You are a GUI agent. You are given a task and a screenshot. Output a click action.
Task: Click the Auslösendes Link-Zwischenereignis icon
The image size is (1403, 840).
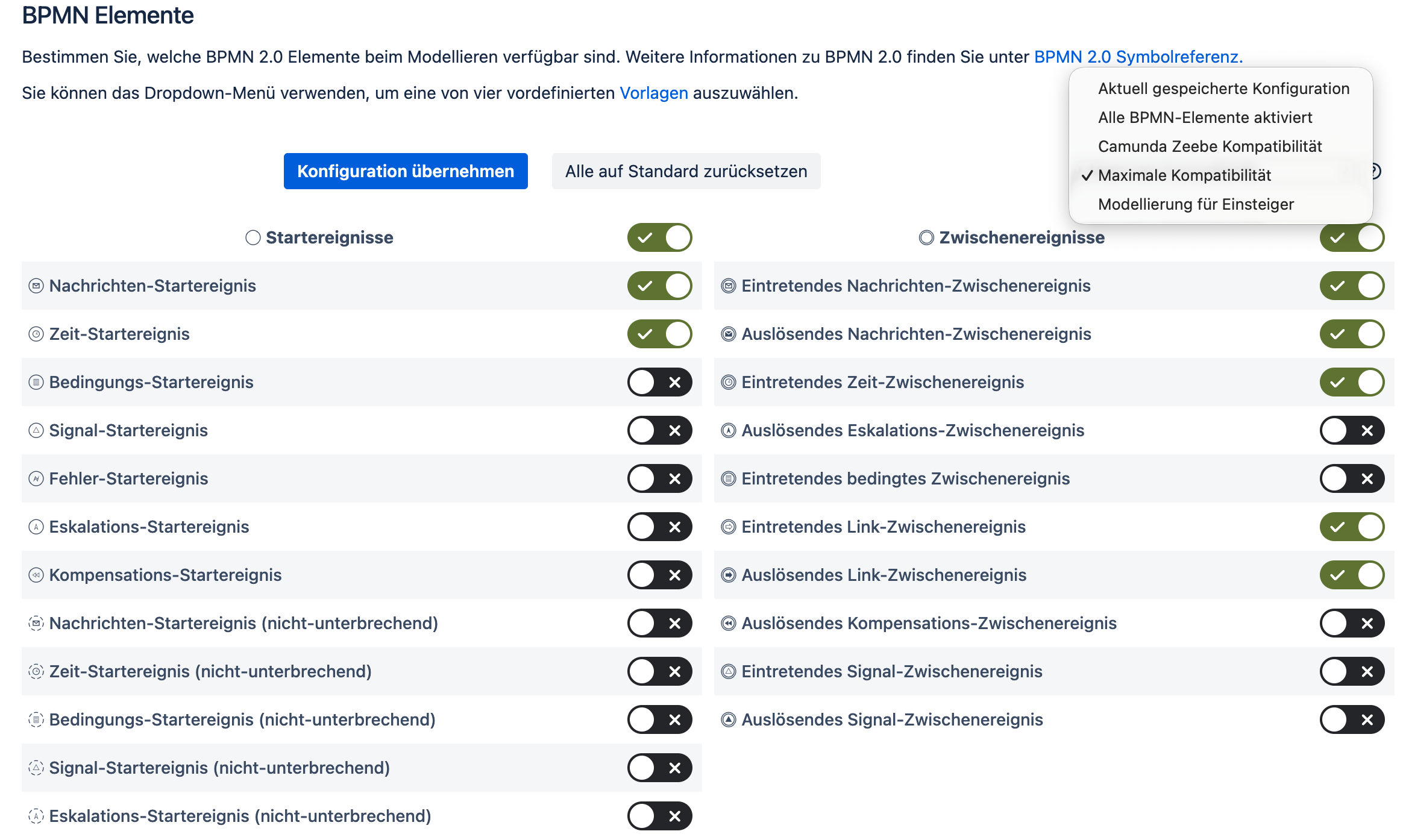[729, 575]
